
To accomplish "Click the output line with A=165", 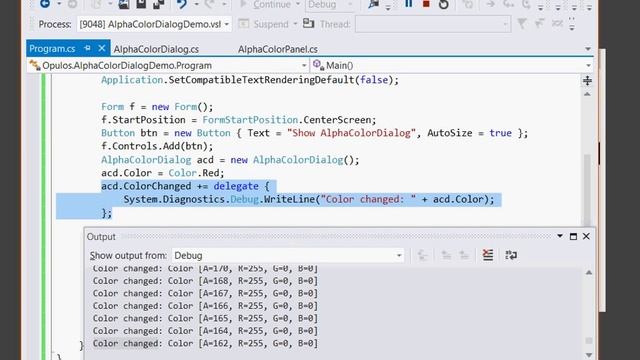I will pyautogui.click(x=205, y=318).
